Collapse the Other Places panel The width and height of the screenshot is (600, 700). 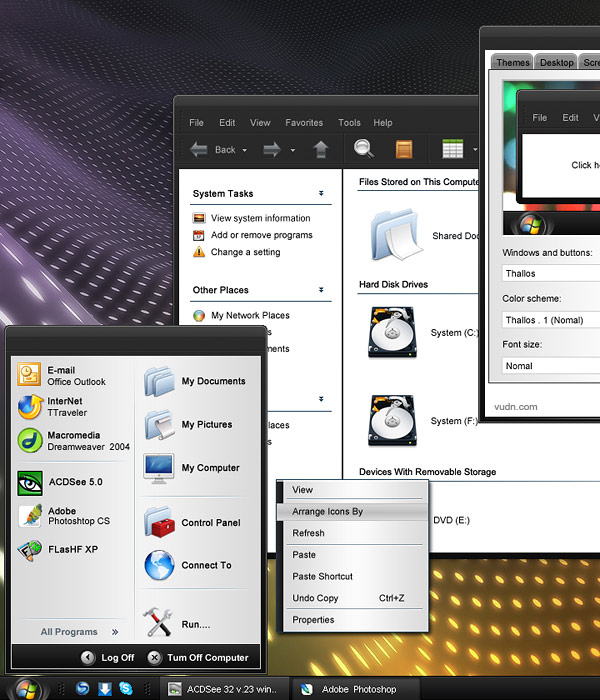coord(321,290)
